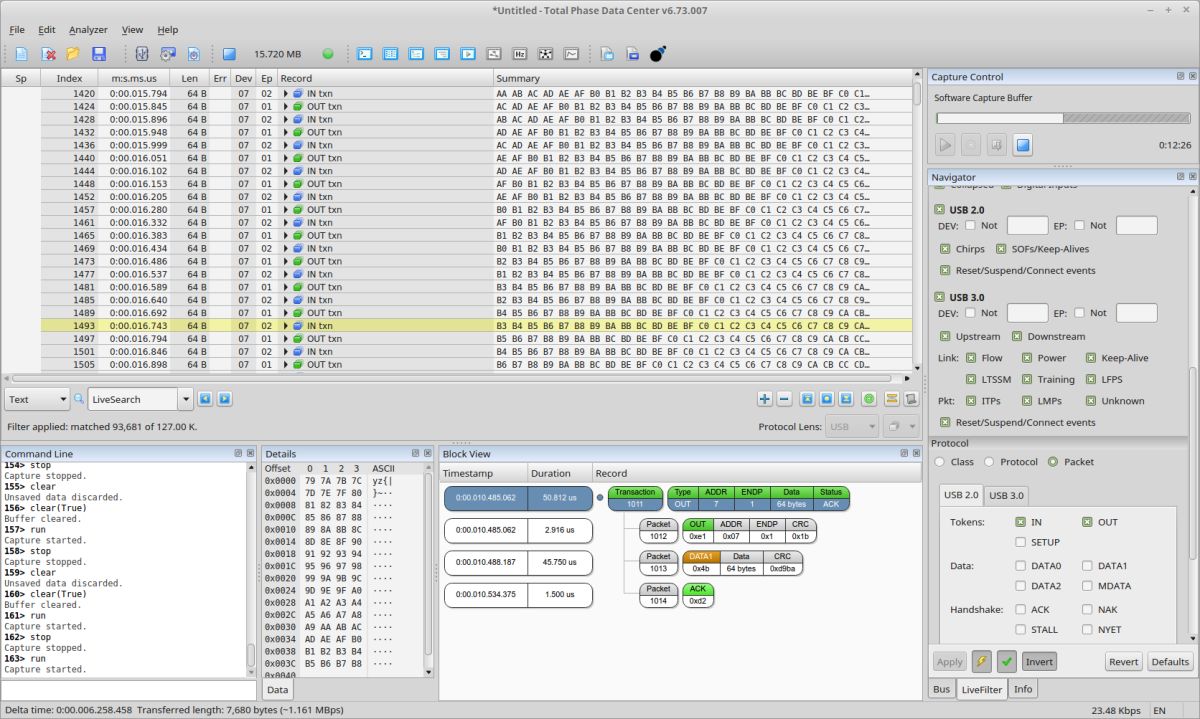1200x719 pixels.
Task: Click the Hz toolbar icon
Action: point(520,53)
